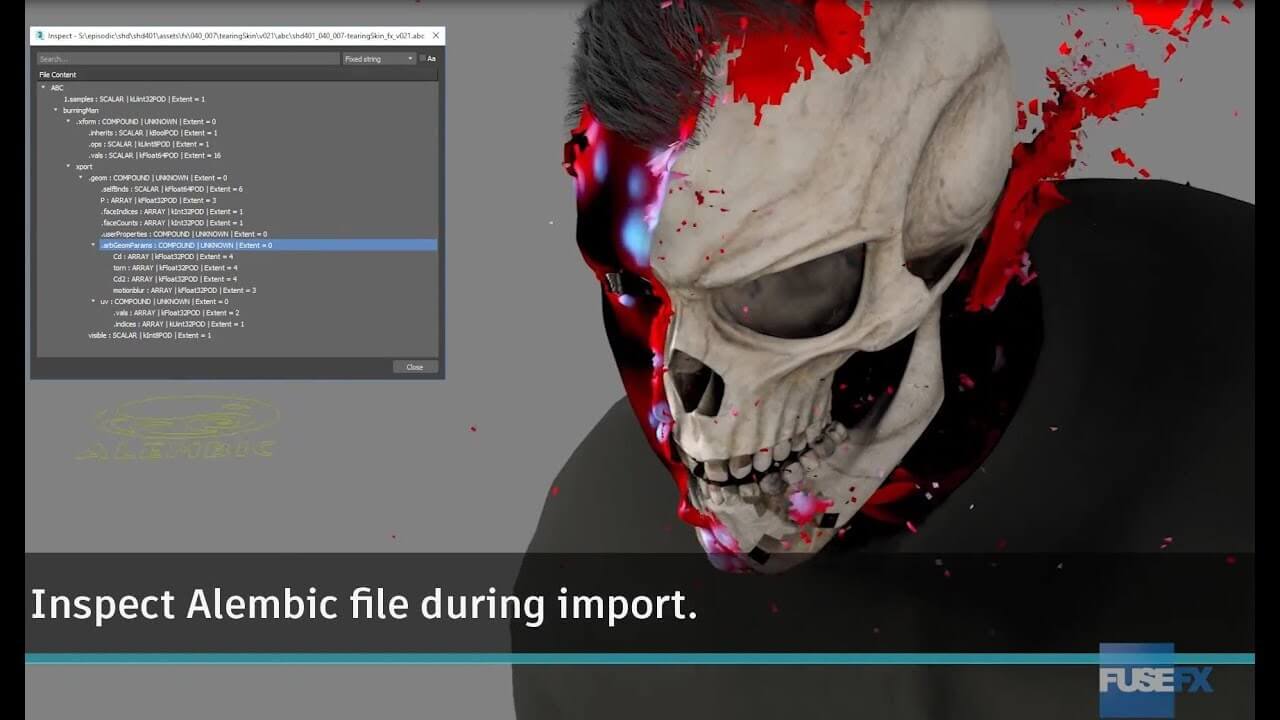Click the Close button in Inspect dialog

414,367
